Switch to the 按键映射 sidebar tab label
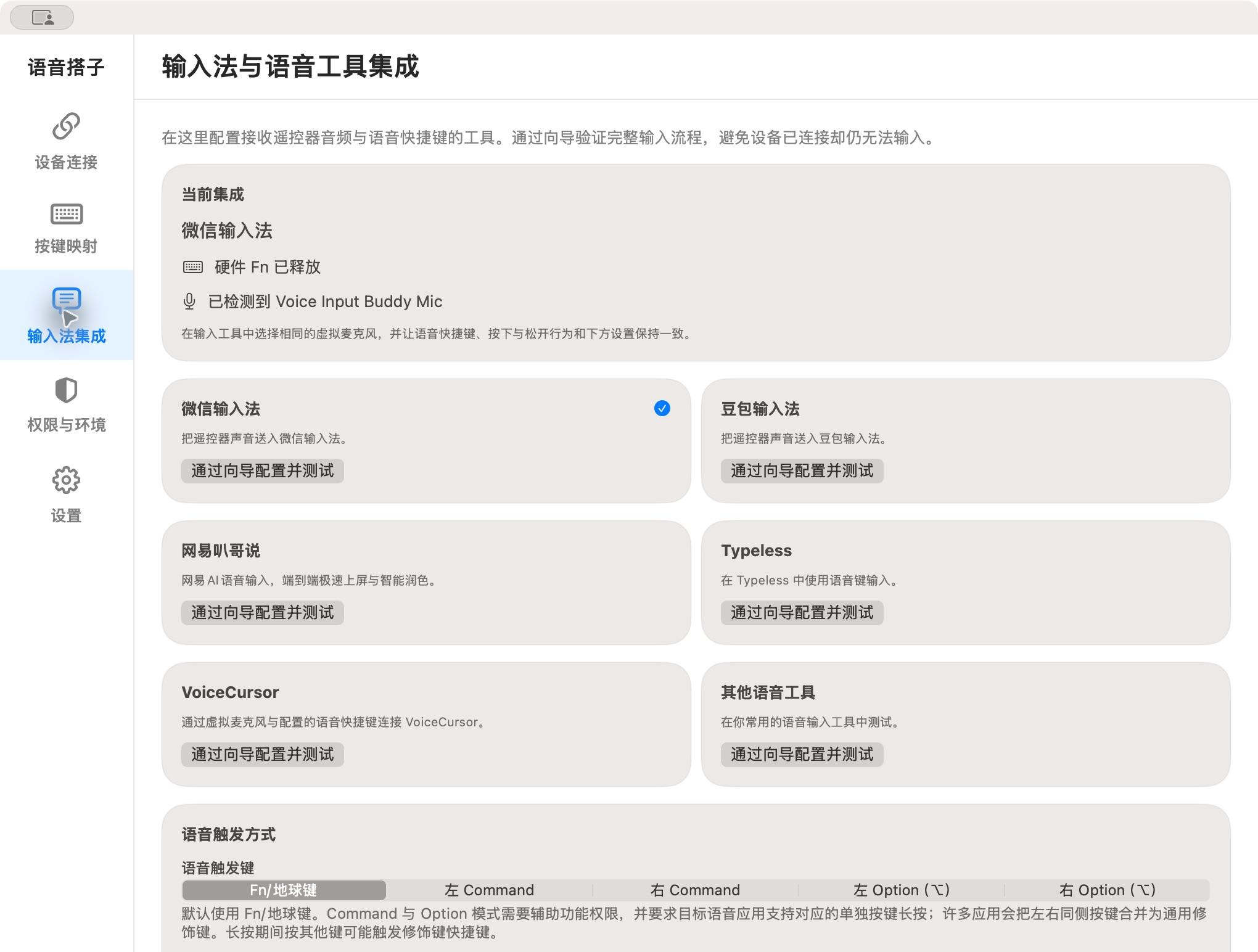This screenshot has width=1258, height=952. click(x=66, y=246)
